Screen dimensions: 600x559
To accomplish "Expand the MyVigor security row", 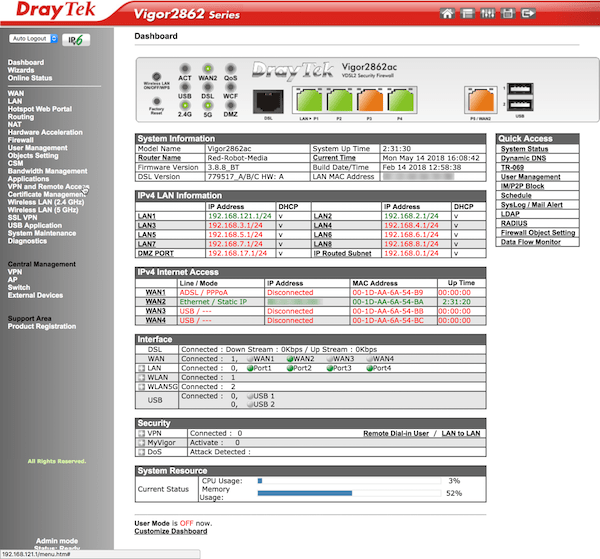I will (141, 443).
